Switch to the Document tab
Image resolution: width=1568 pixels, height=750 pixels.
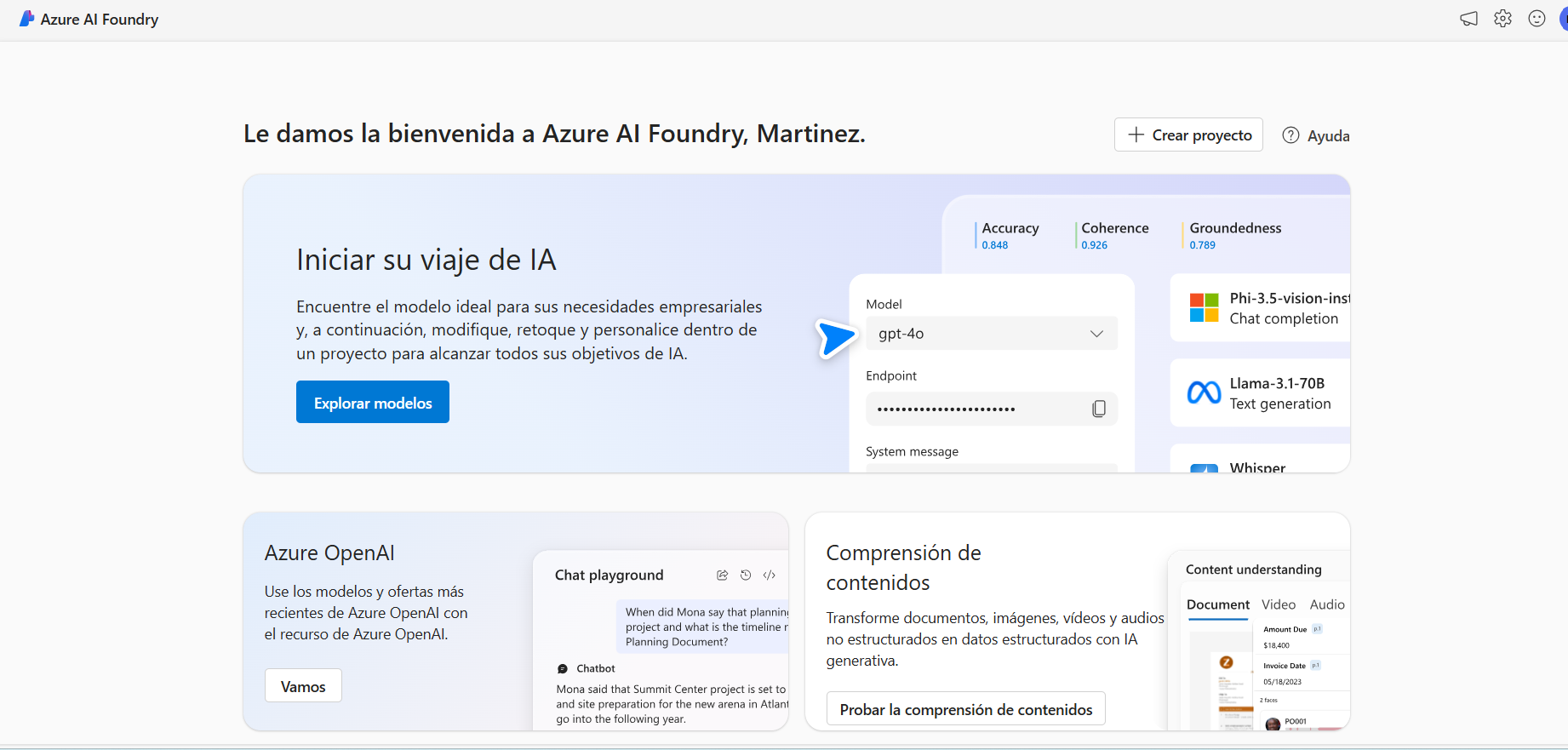coord(1218,604)
